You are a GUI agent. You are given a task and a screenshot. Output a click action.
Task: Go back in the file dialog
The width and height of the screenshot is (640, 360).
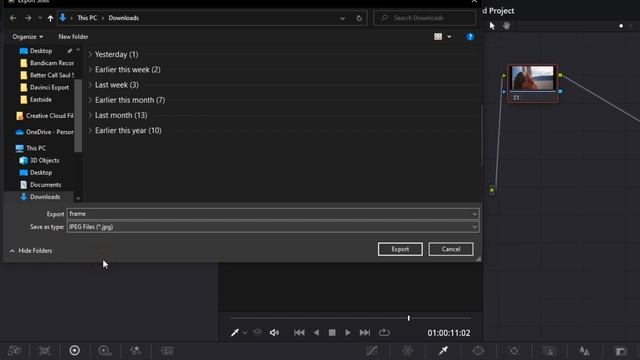click(x=13, y=18)
